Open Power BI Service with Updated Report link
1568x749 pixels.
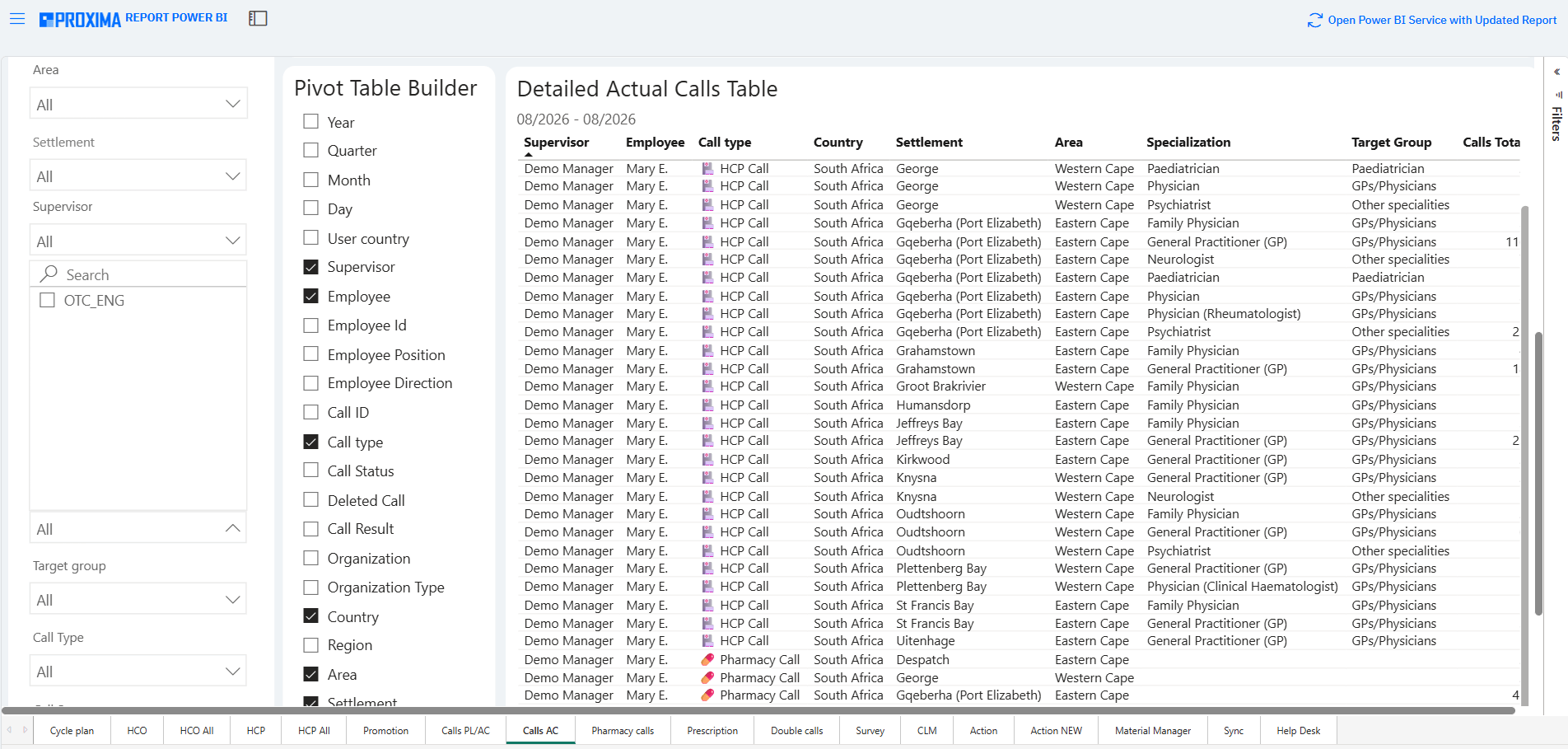[1441, 20]
